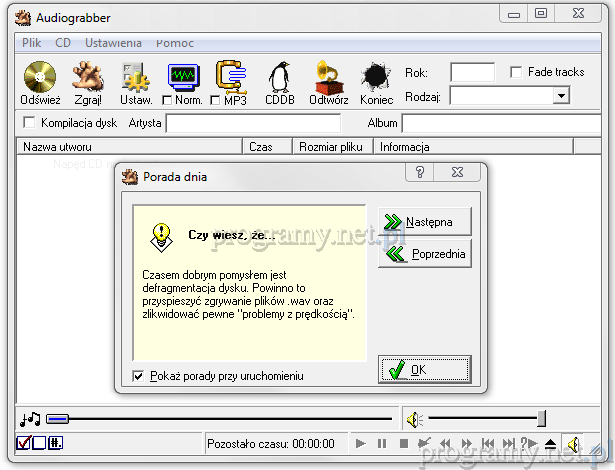The height and width of the screenshot is (470, 615).
Task: Click the Poprzednia tip button
Action: (424, 254)
